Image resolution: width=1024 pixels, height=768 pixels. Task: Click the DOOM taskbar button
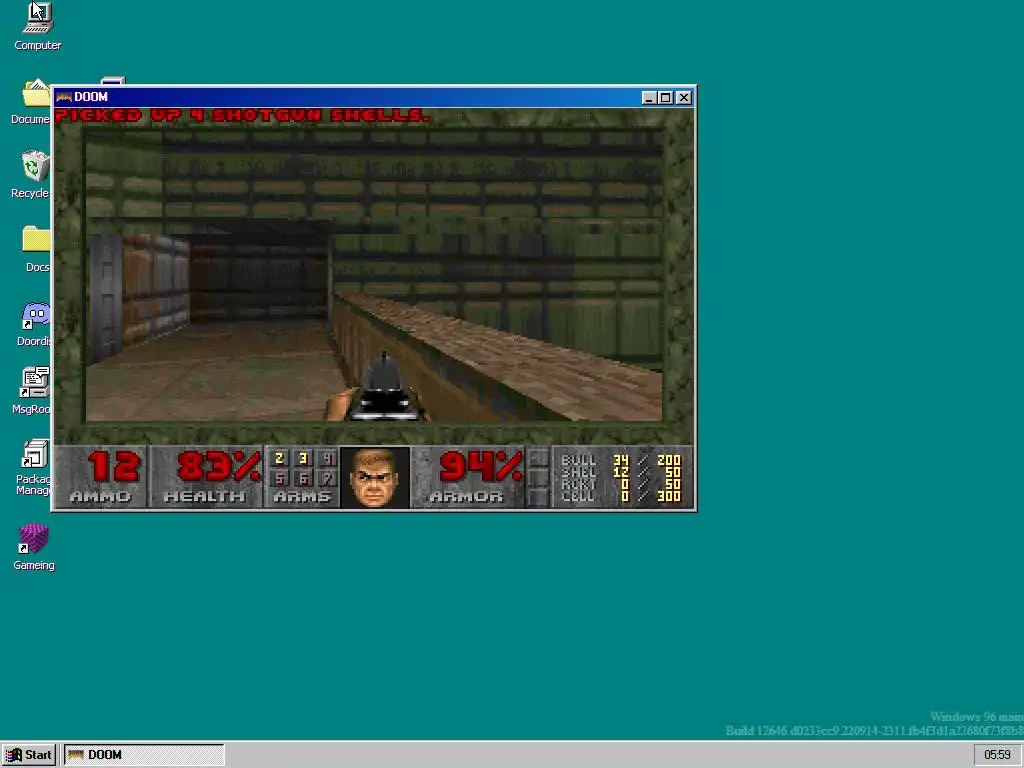coord(144,755)
